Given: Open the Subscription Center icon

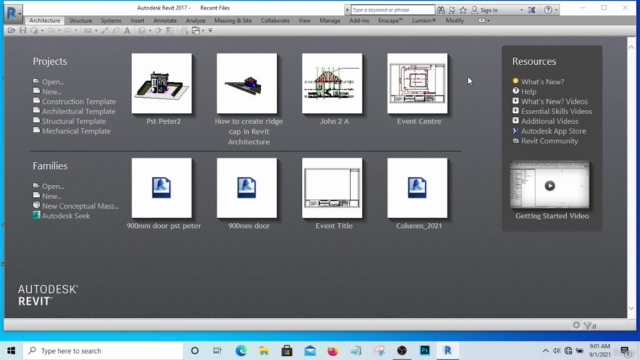Looking at the screenshot, I should tap(452, 10).
